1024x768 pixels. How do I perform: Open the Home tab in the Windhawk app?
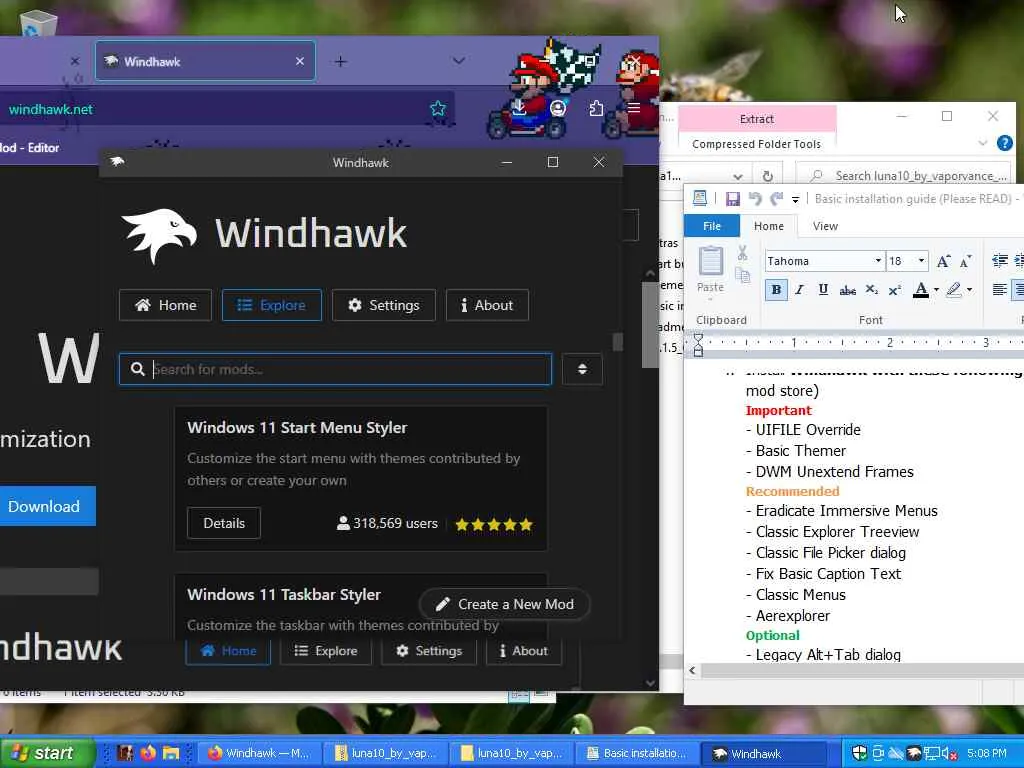[165, 305]
